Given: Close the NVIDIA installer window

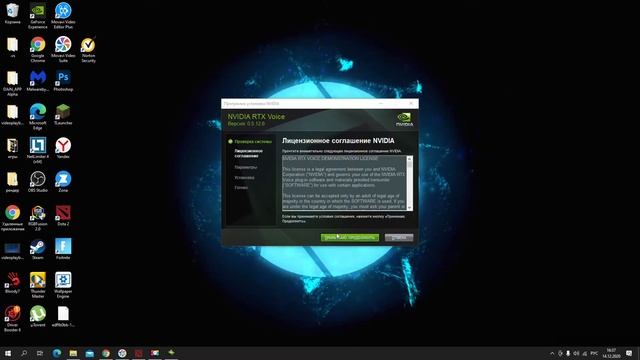Looking at the screenshot, I should pos(411,104).
